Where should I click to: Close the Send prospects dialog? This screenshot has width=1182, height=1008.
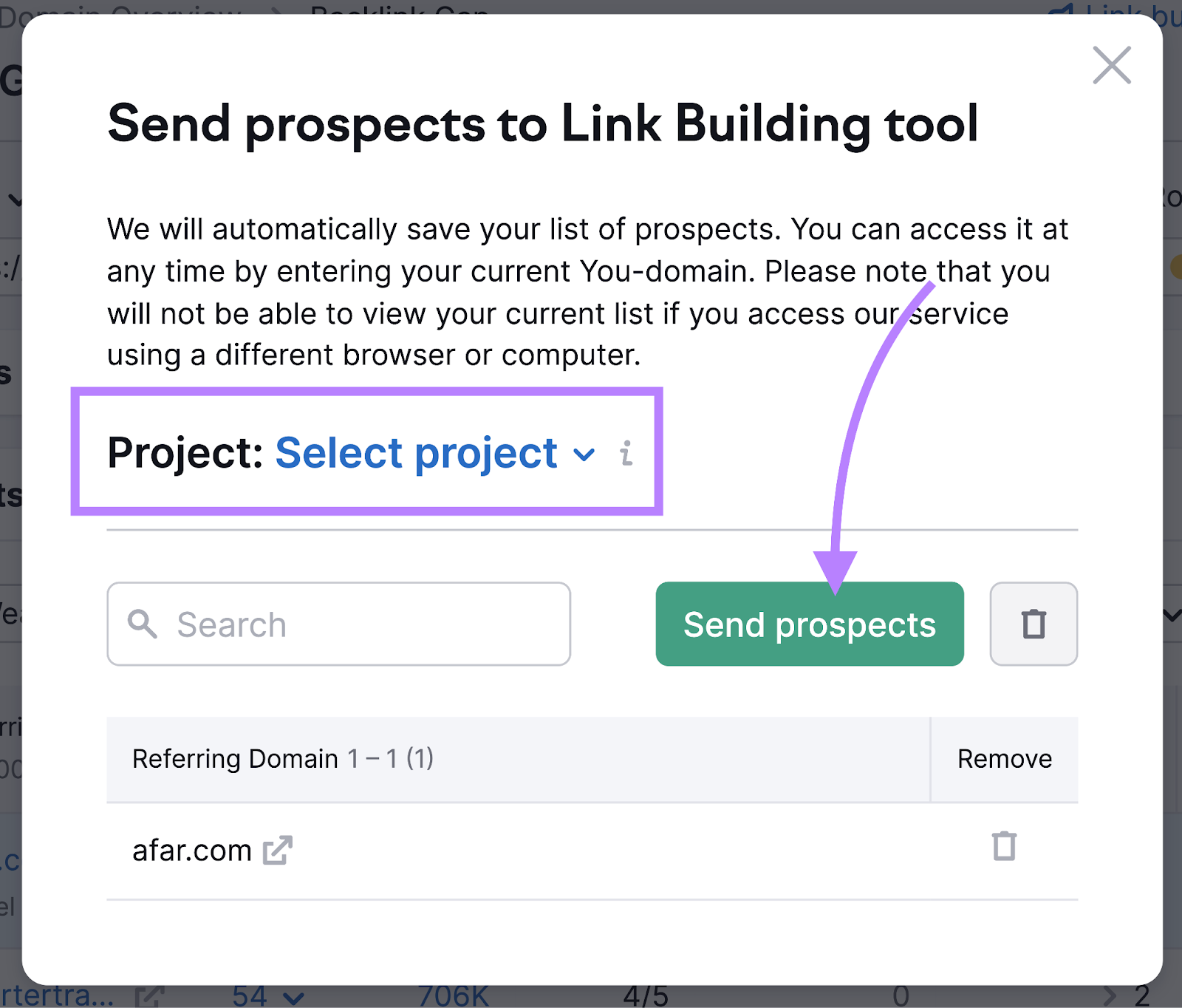coord(1112,65)
